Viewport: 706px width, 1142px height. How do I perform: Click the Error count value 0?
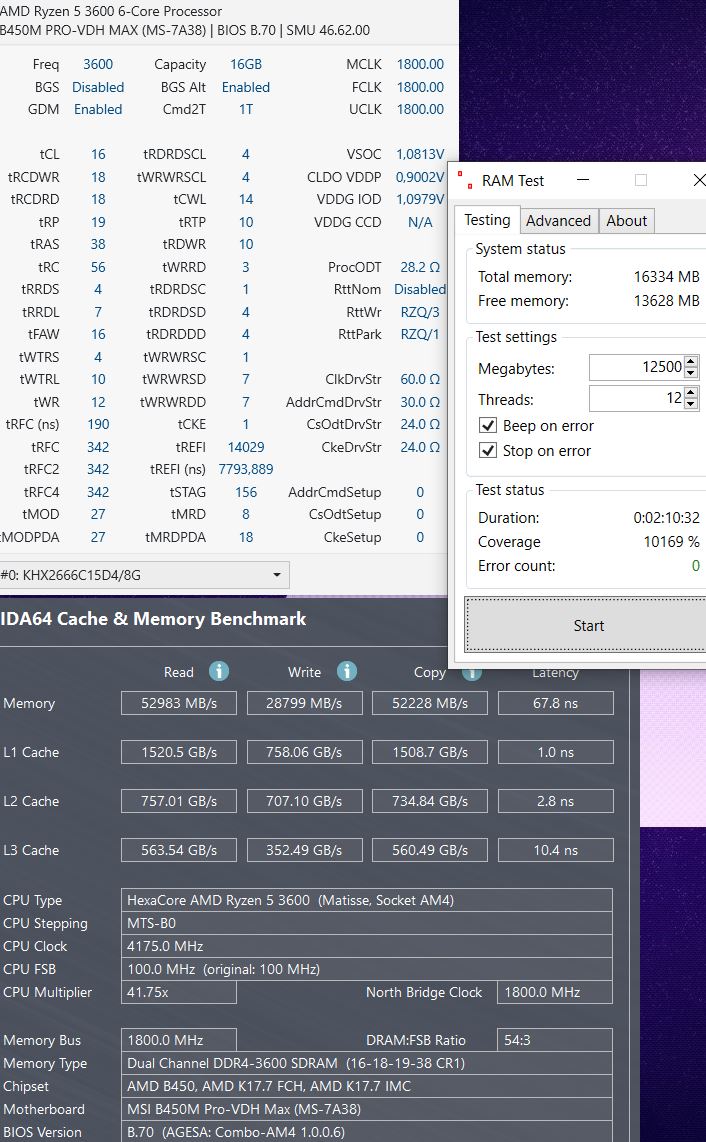pos(696,566)
